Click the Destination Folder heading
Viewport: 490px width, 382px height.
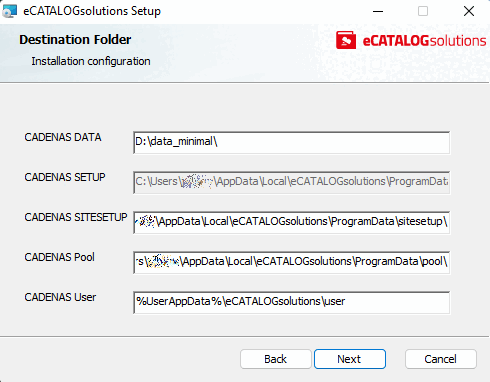(x=75, y=40)
